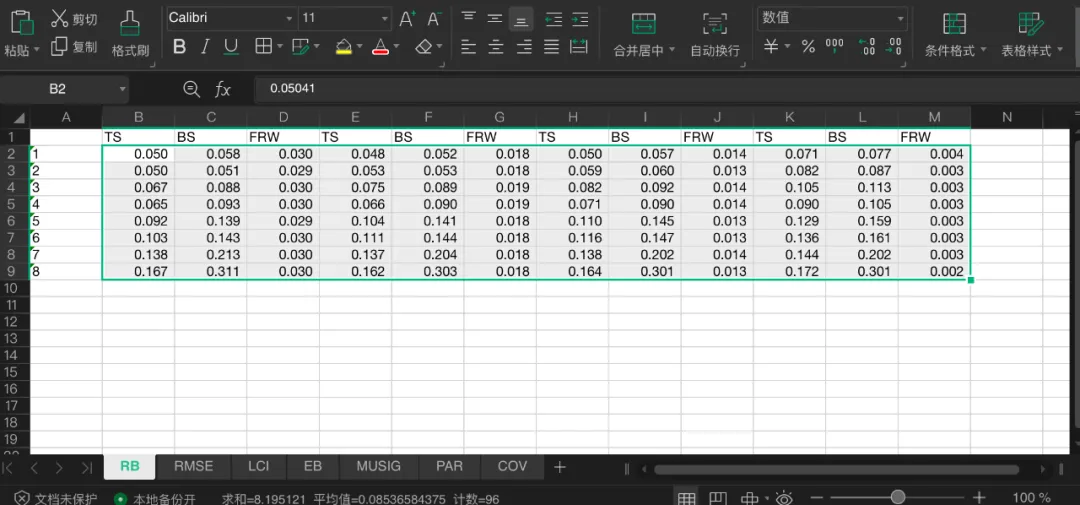
Task: Open the Paste (粘贴) dropdown arrow
Action: click(x=36, y=50)
